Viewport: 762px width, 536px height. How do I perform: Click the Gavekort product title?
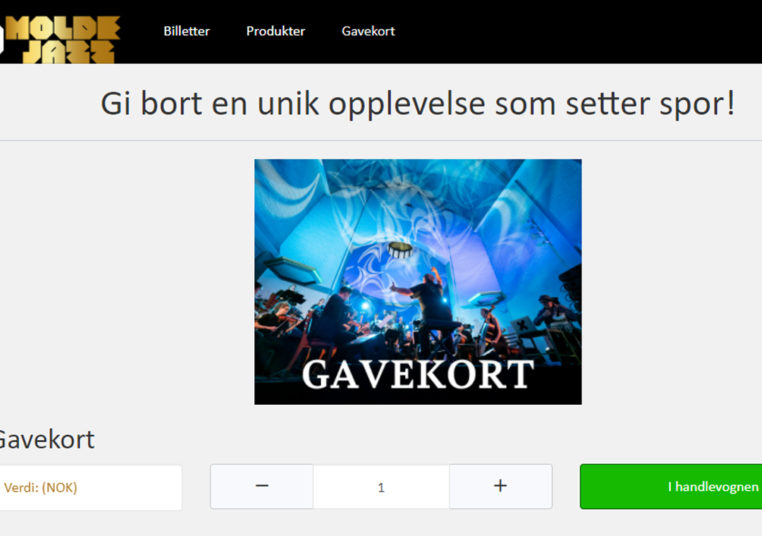coord(47,440)
